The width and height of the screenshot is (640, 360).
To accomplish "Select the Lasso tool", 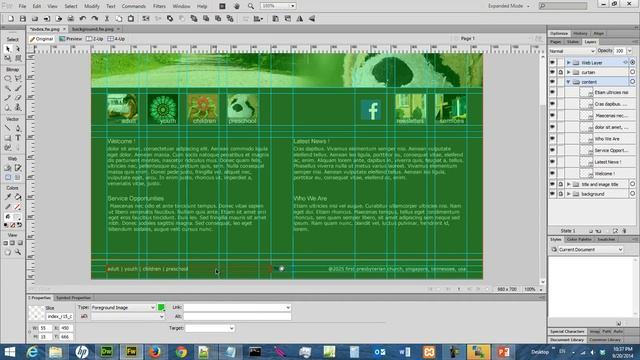I will pyautogui.click(x=18, y=78).
